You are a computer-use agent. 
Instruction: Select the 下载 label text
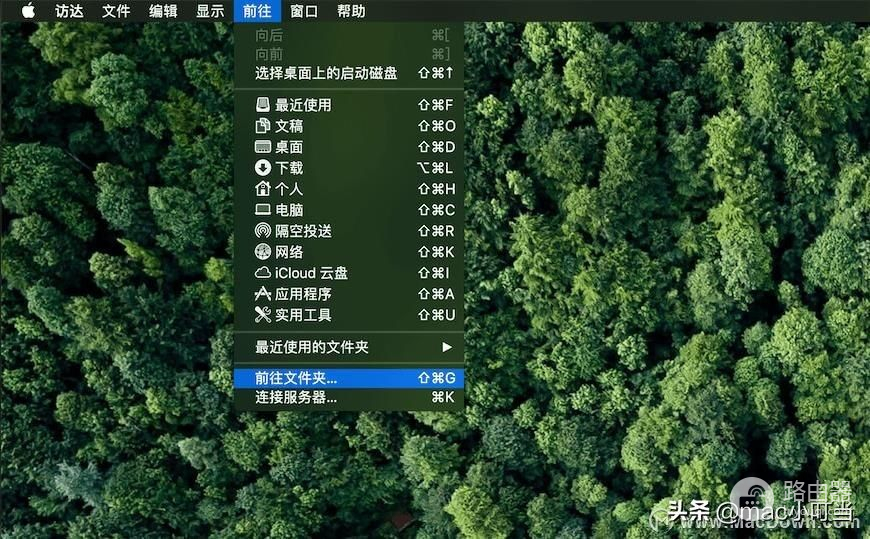click(289, 168)
